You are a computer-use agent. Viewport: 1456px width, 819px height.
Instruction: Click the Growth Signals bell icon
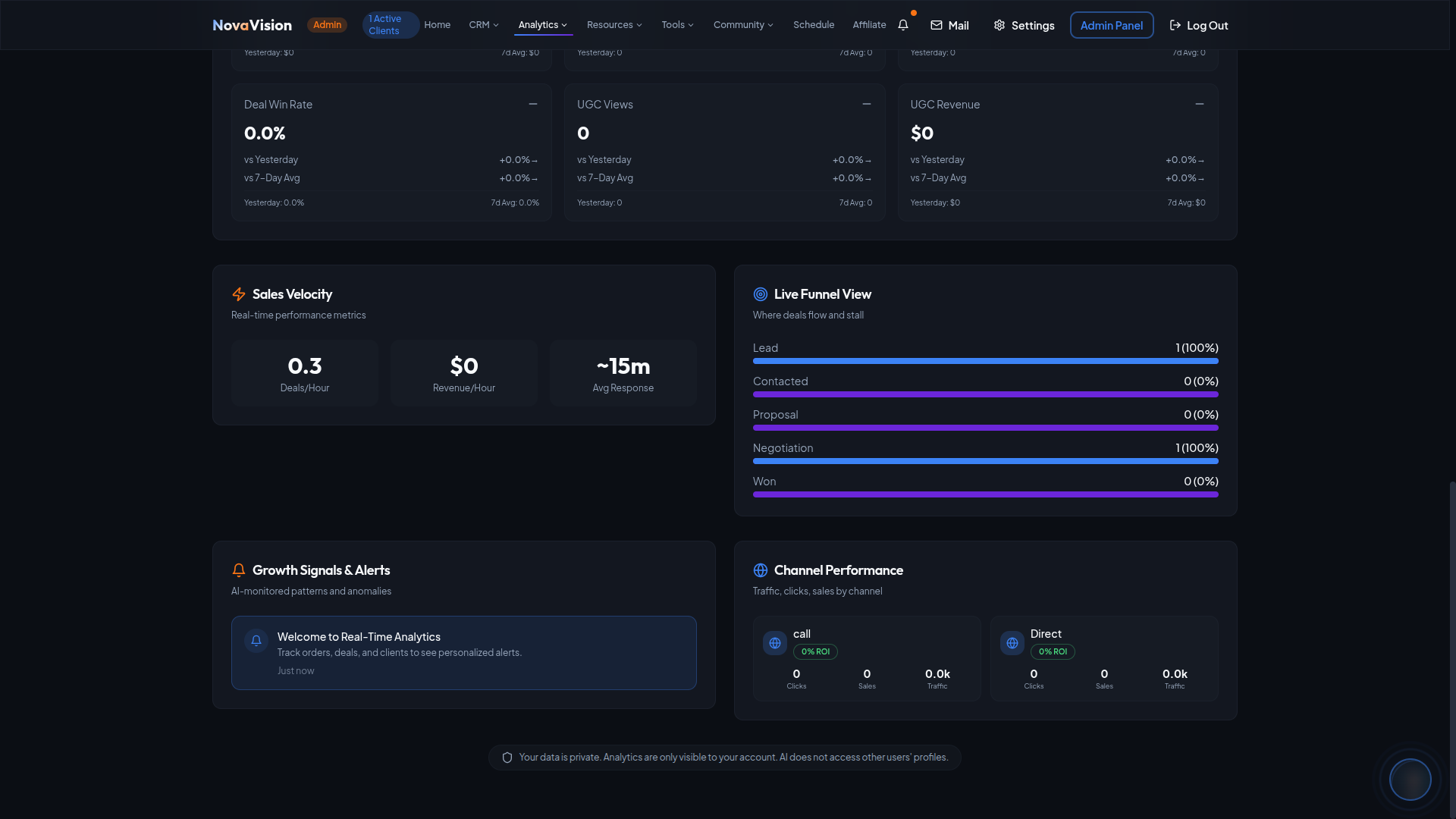239,570
